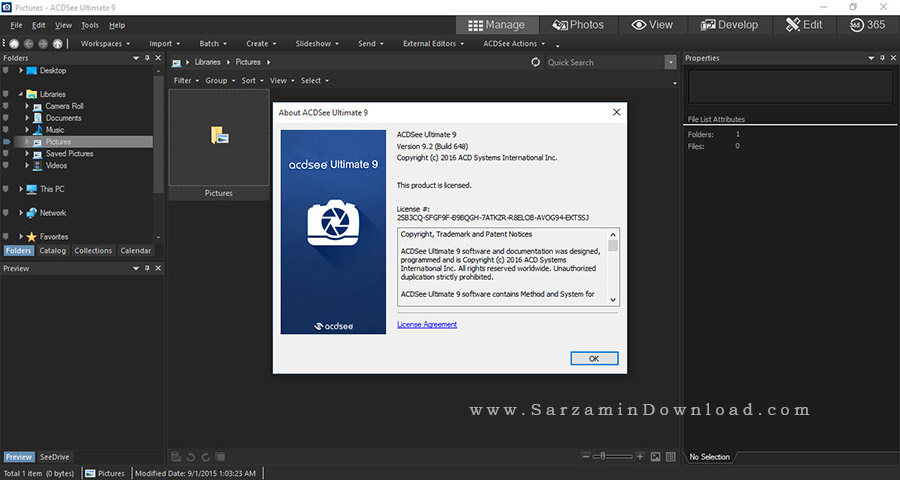Open the Import dropdown
Viewport: 900px width, 480px height.
point(164,44)
